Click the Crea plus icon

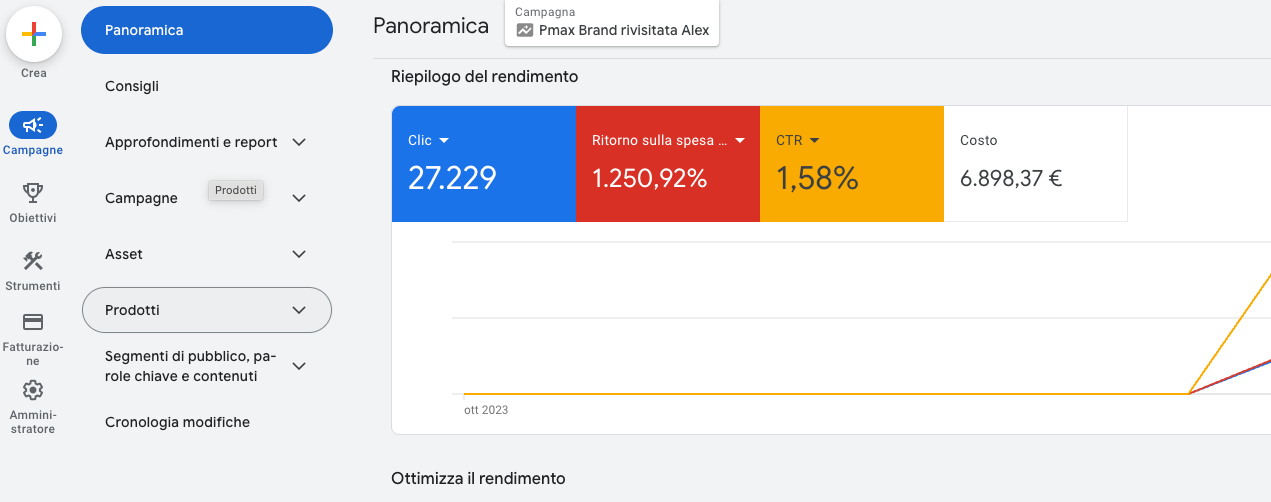(34, 34)
